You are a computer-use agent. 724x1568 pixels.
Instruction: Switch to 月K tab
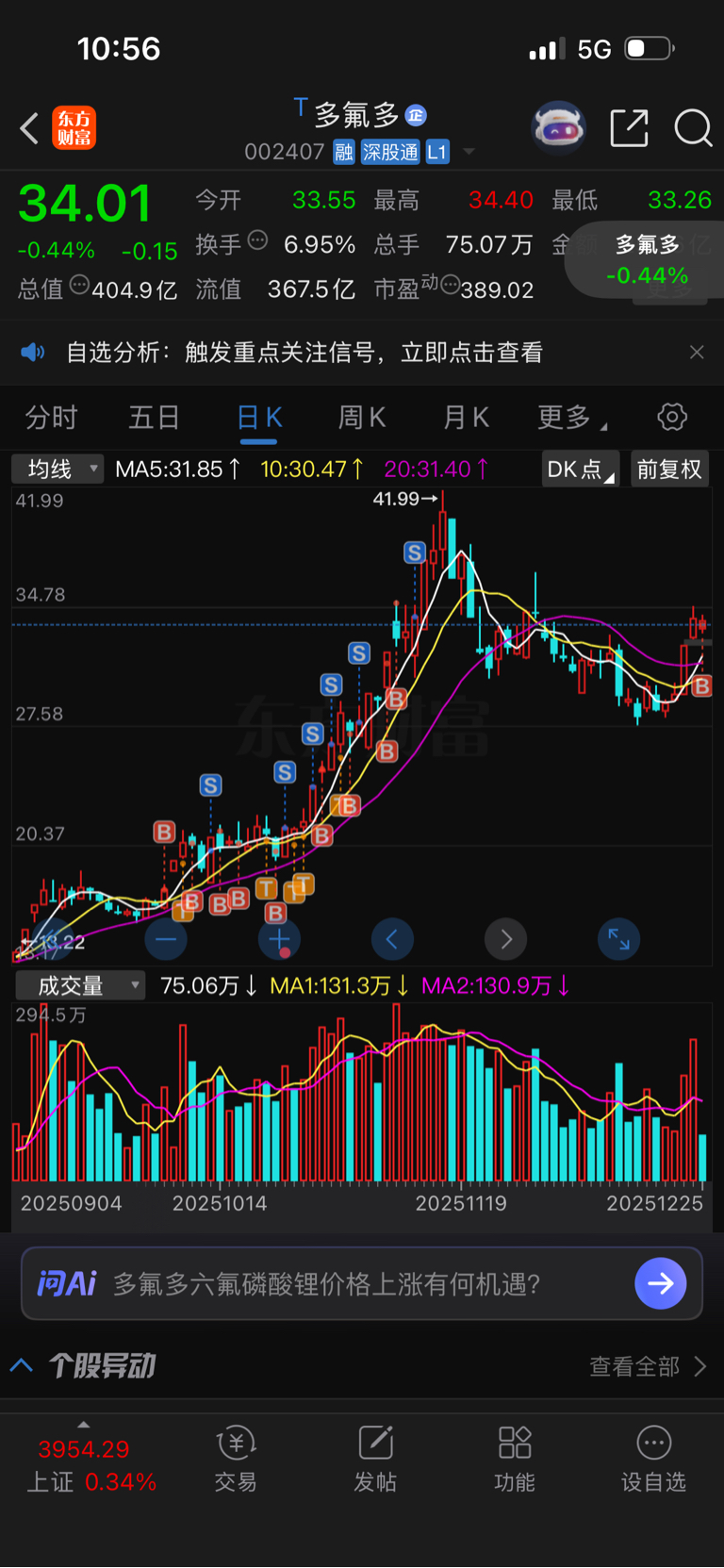[466, 417]
